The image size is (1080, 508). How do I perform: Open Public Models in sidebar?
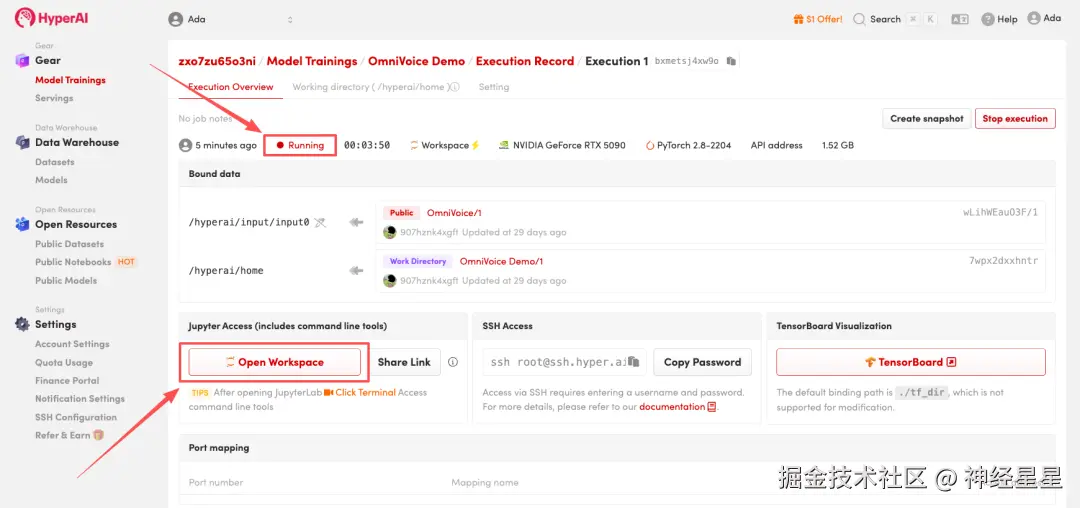tap(66, 280)
